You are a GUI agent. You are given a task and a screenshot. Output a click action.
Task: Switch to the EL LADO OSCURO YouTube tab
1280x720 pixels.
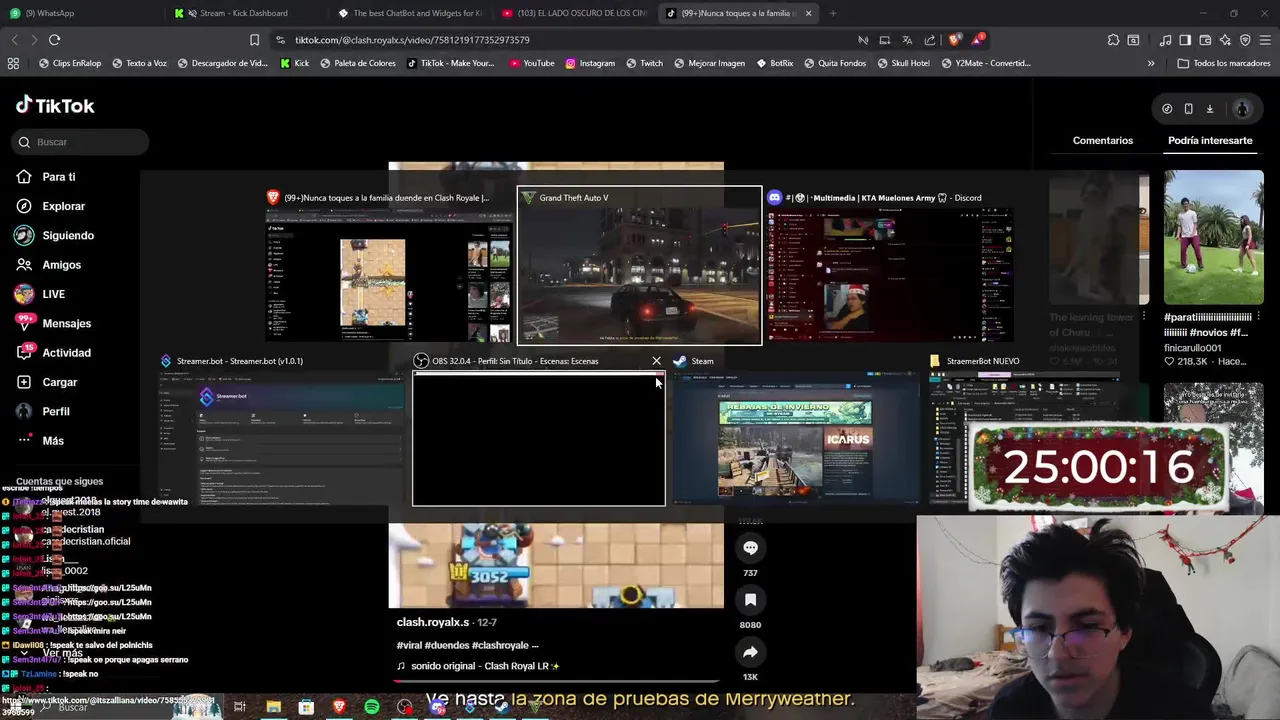point(575,13)
